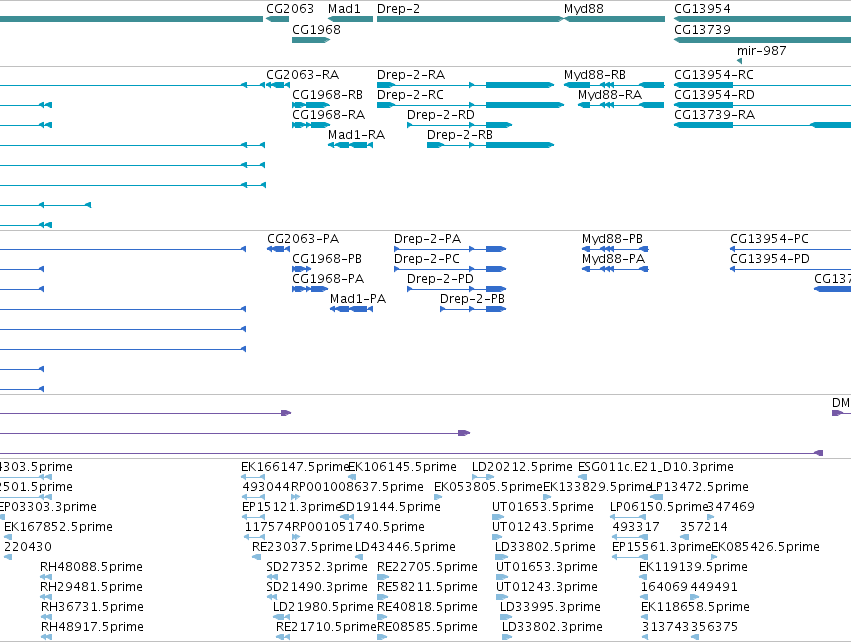Select the EK106145.5prime EST label
Viewport: 851px width, 642px height.
(402, 467)
